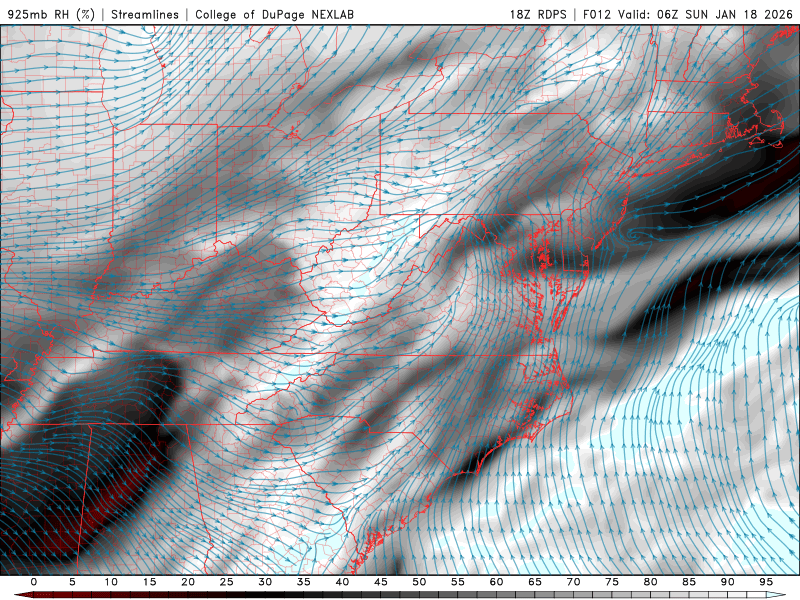The image size is (800, 600).
Task: Click the colorbar label "75"
Action: pyautogui.click(x=612, y=582)
